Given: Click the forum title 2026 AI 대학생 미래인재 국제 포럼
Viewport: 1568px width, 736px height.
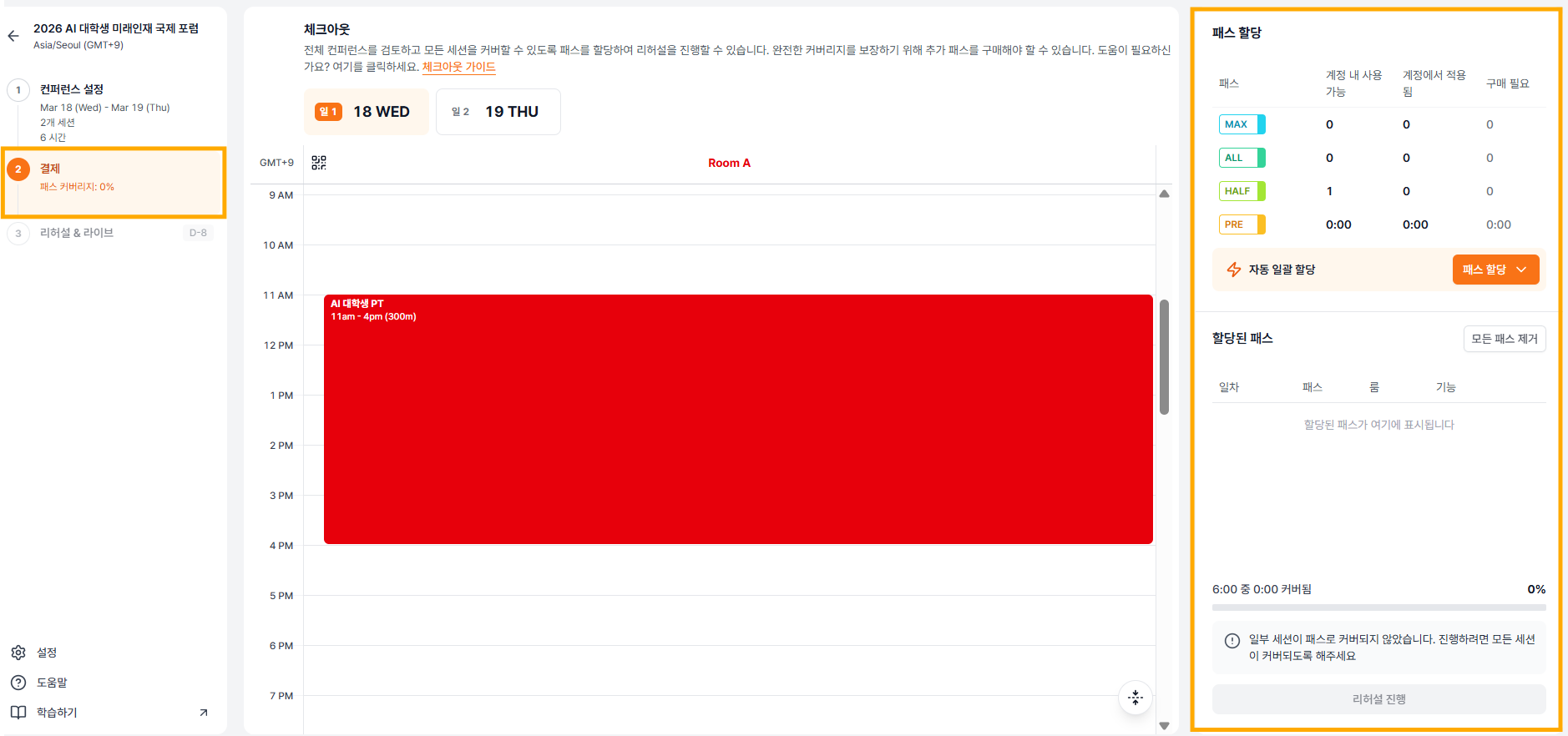Looking at the screenshot, I should coord(116,28).
